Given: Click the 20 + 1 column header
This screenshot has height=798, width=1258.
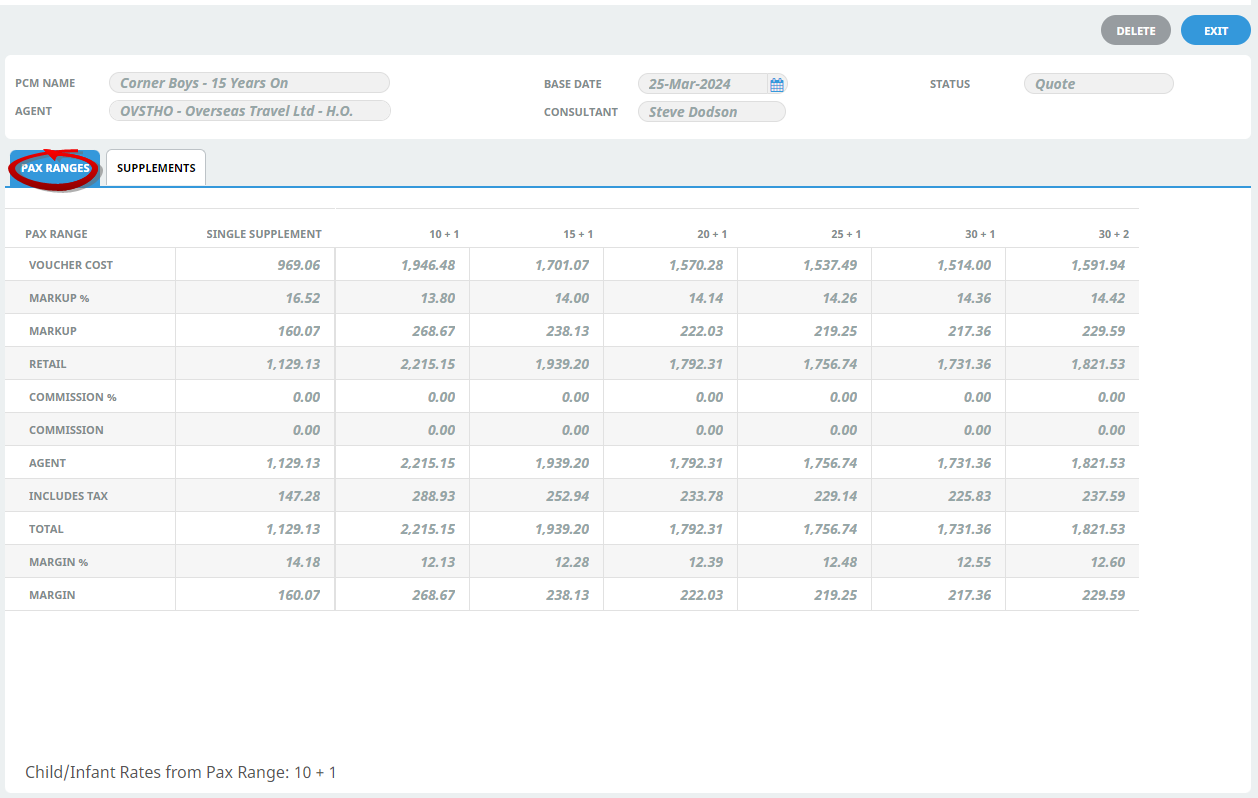Looking at the screenshot, I should [712, 234].
